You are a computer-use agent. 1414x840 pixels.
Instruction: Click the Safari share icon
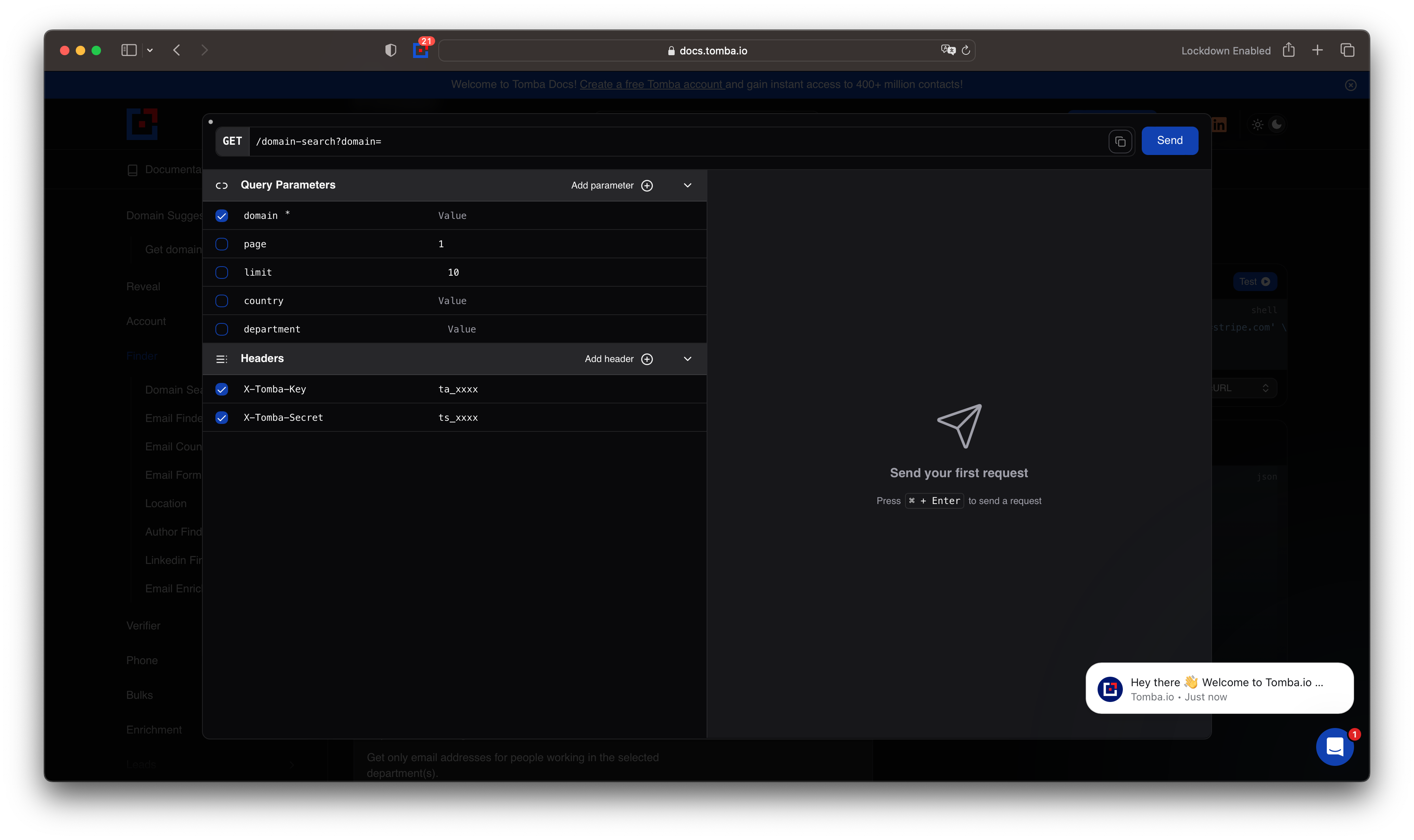click(x=1288, y=50)
